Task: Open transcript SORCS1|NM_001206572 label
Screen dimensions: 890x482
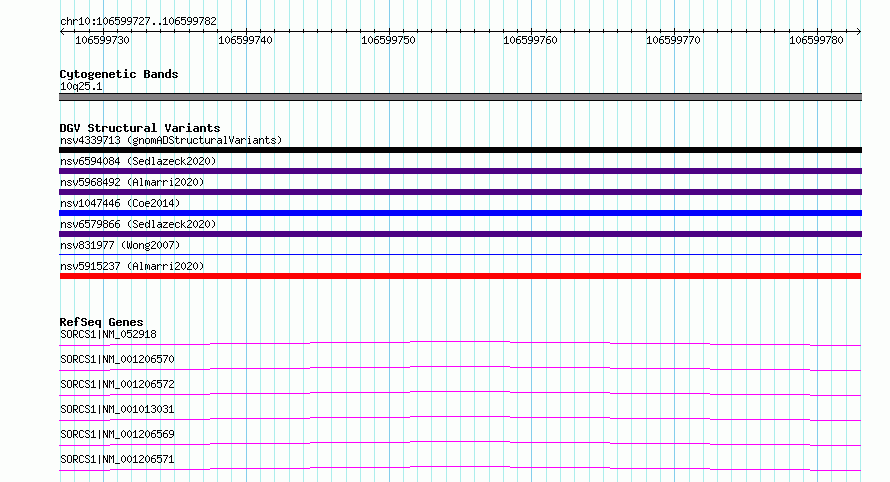Action: coord(117,384)
